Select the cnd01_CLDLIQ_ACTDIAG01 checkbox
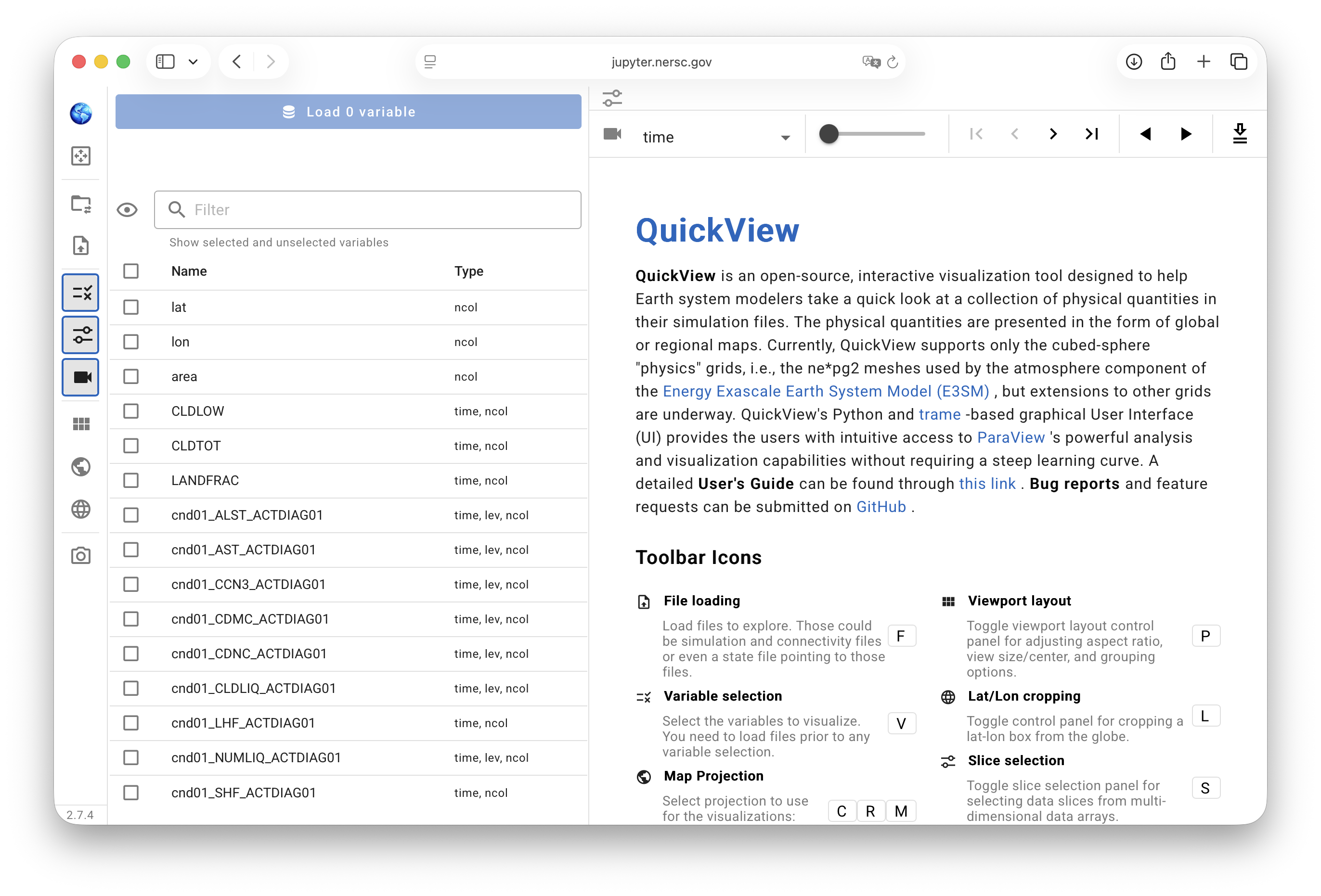 (x=131, y=689)
